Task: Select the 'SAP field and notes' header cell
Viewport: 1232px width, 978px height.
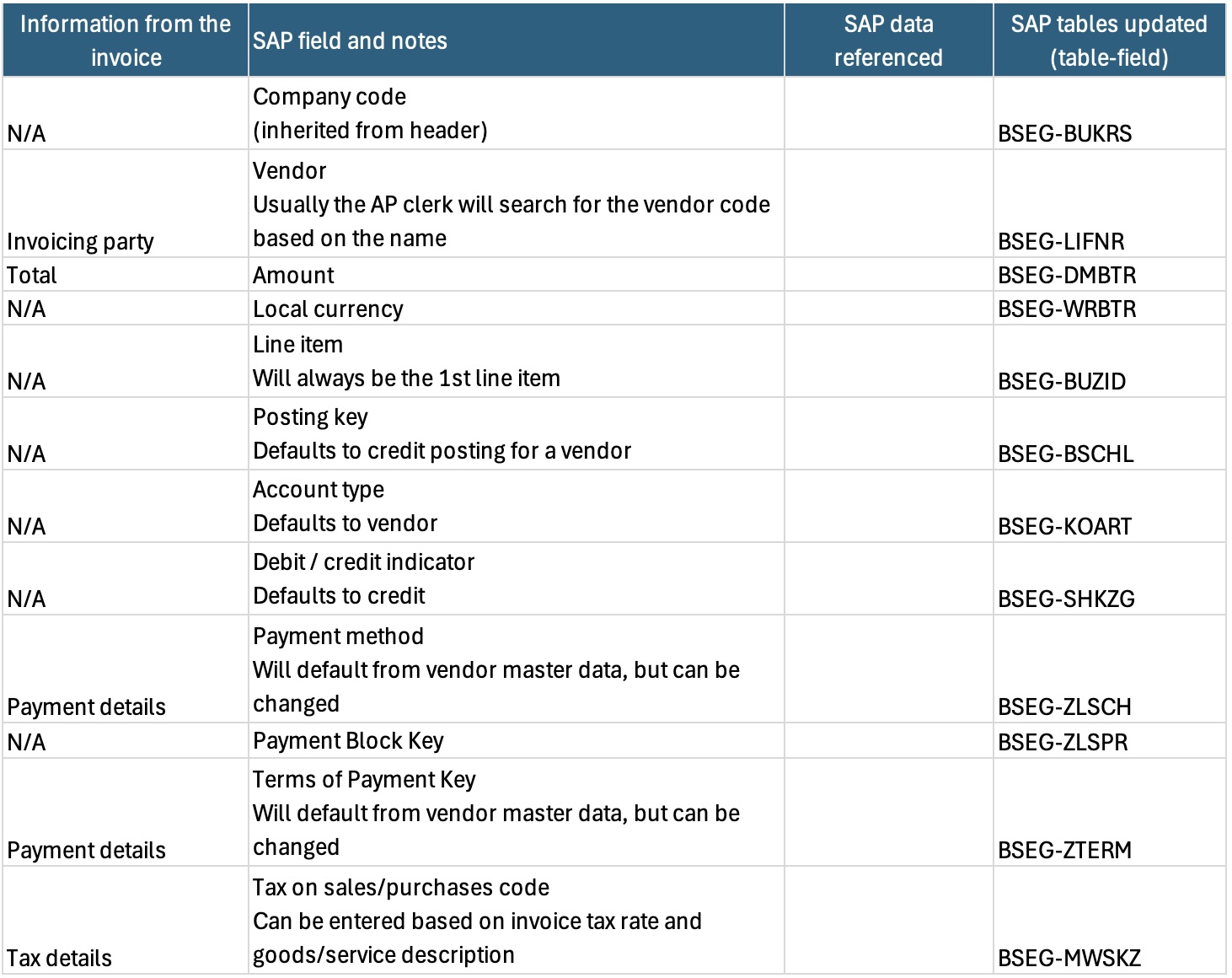Action: coord(517,40)
